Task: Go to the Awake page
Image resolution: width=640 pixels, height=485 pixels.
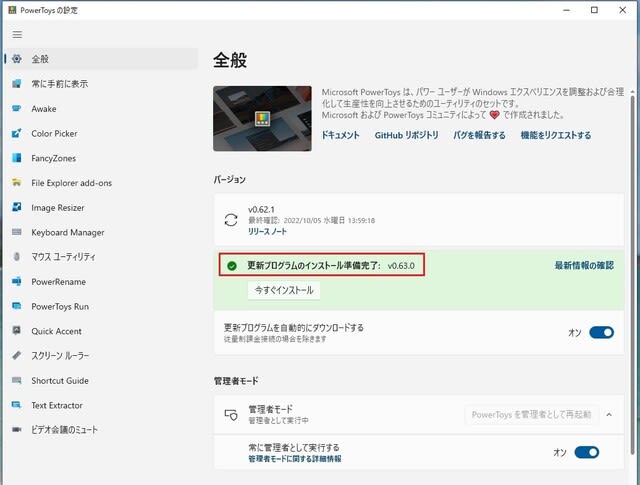Action: 101,109
